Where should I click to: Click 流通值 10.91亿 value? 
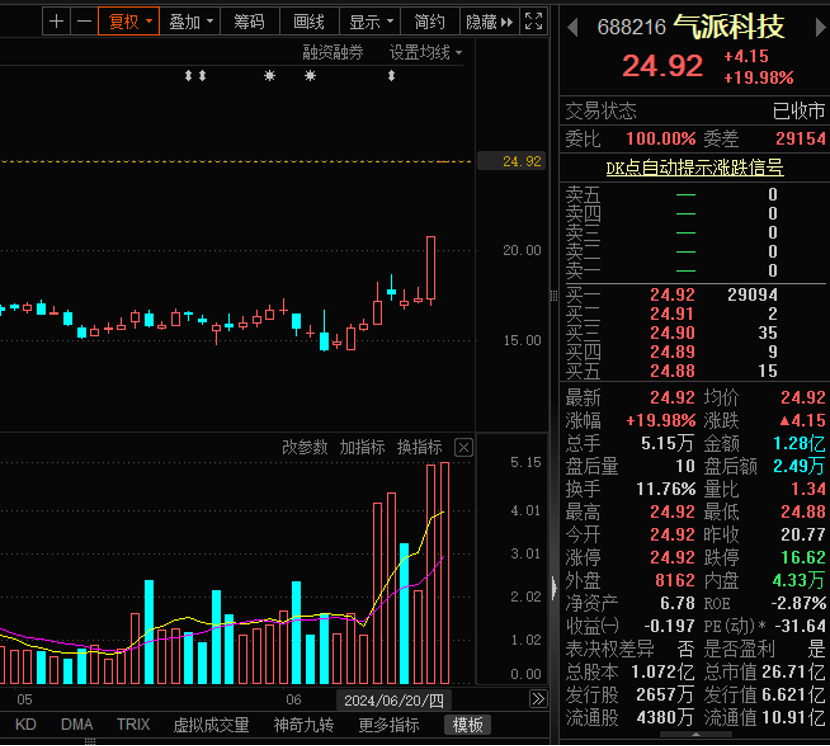(x=794, y=717)
